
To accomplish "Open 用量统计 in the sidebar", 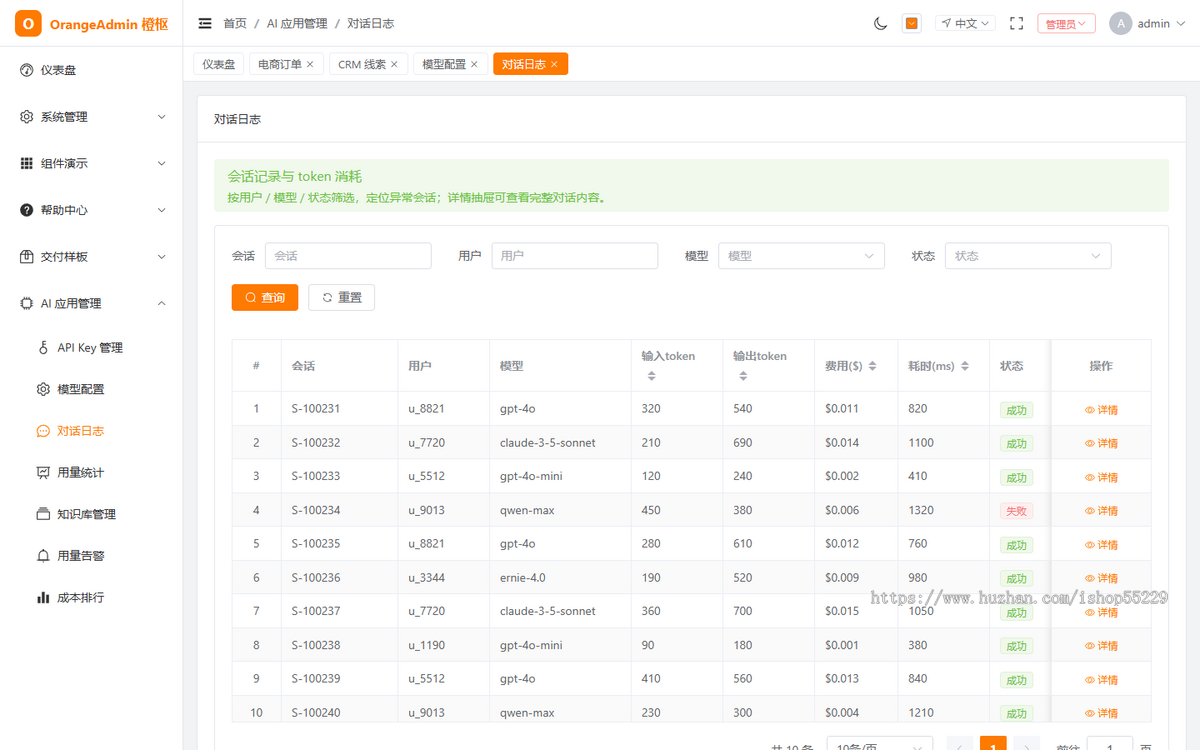I will click(x=91, y=472).
